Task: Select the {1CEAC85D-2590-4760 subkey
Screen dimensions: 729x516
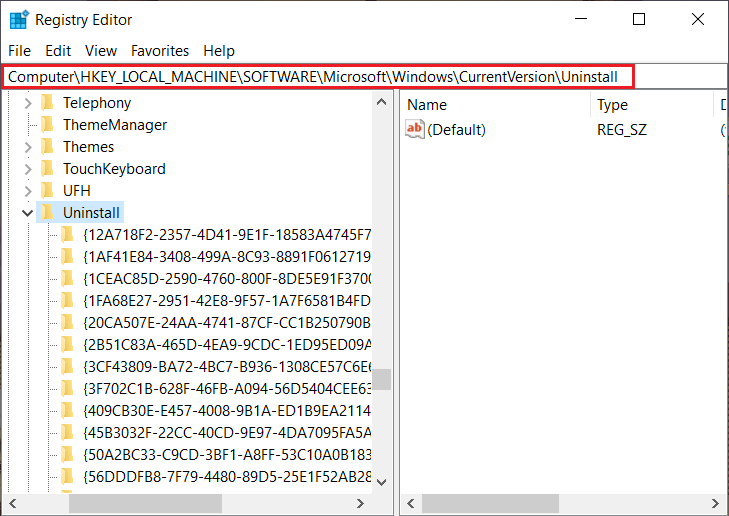Action: click(x=227, y=278)
